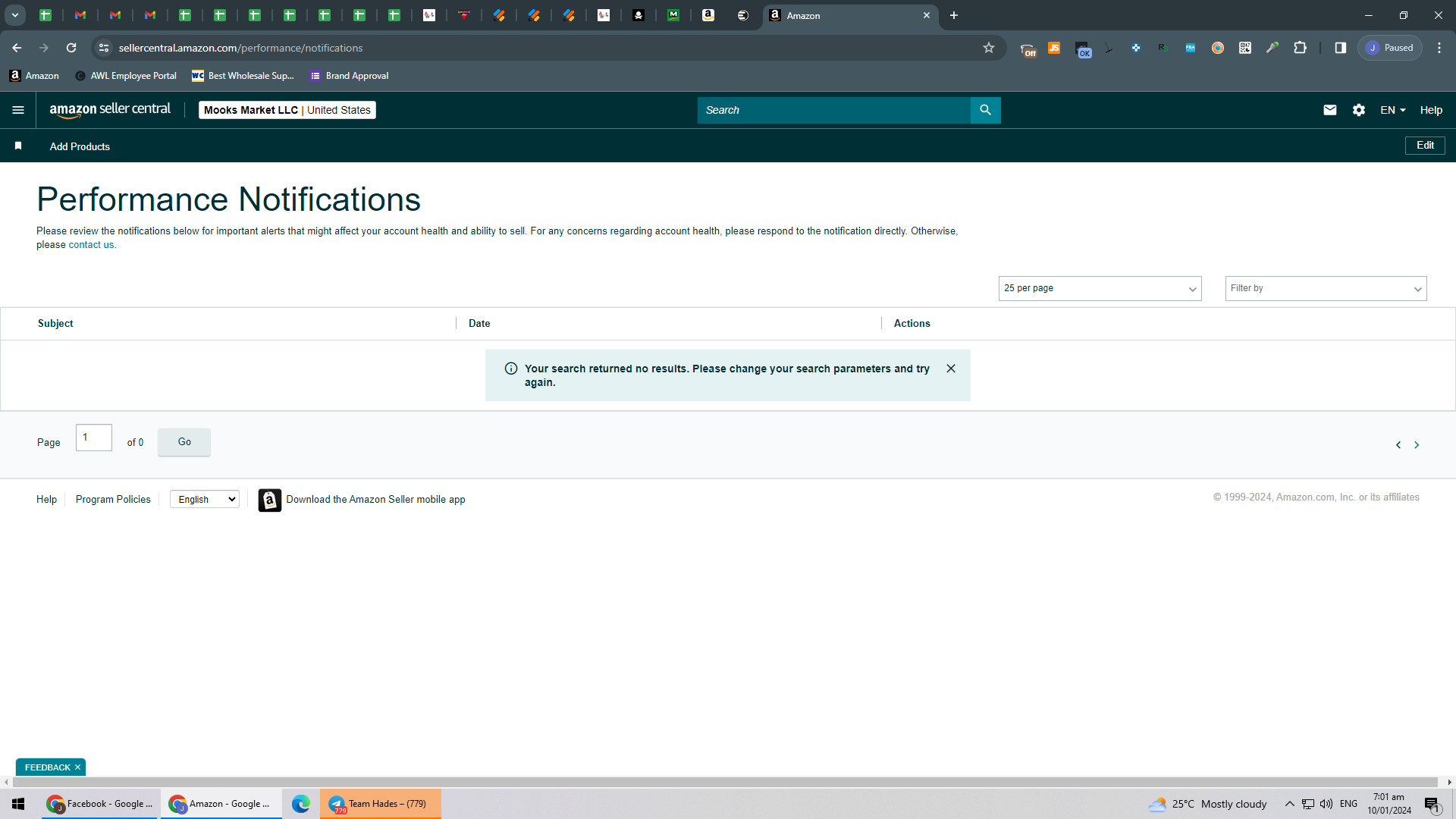
Task: Open a new browser tab
Action: tap(954, 15)
